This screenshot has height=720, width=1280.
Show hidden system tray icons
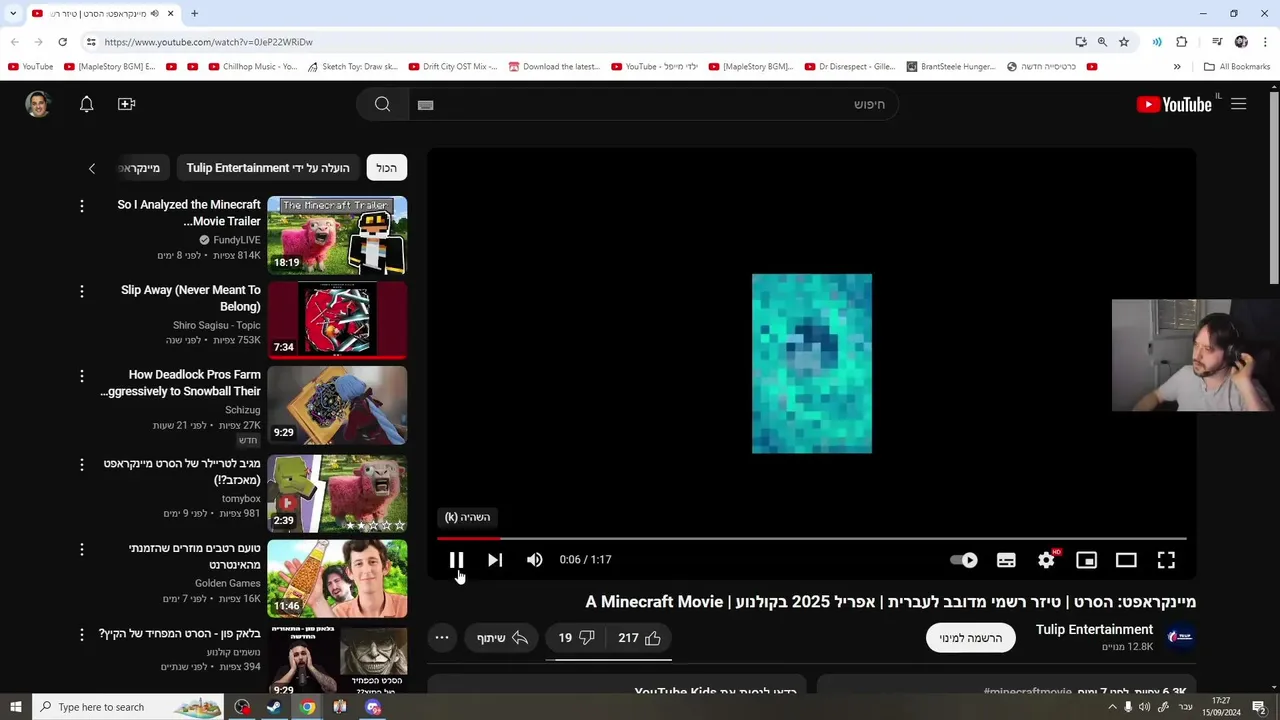(1111, 707)
